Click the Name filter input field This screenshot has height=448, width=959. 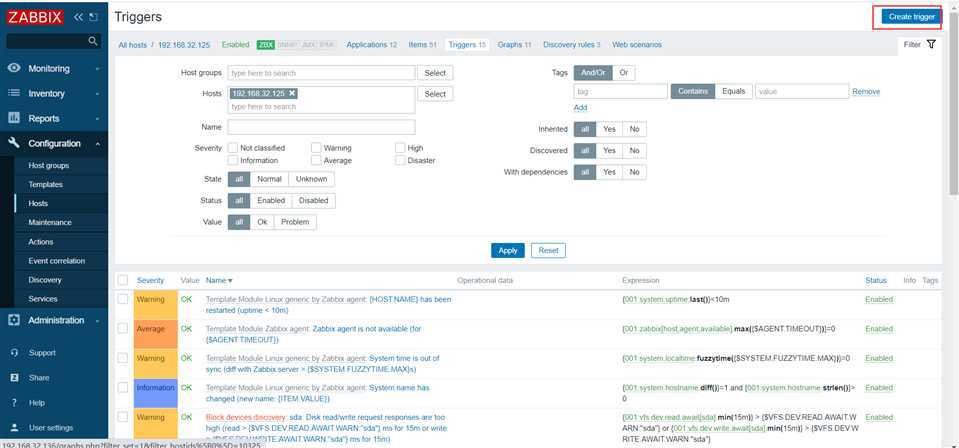(321, 127)
